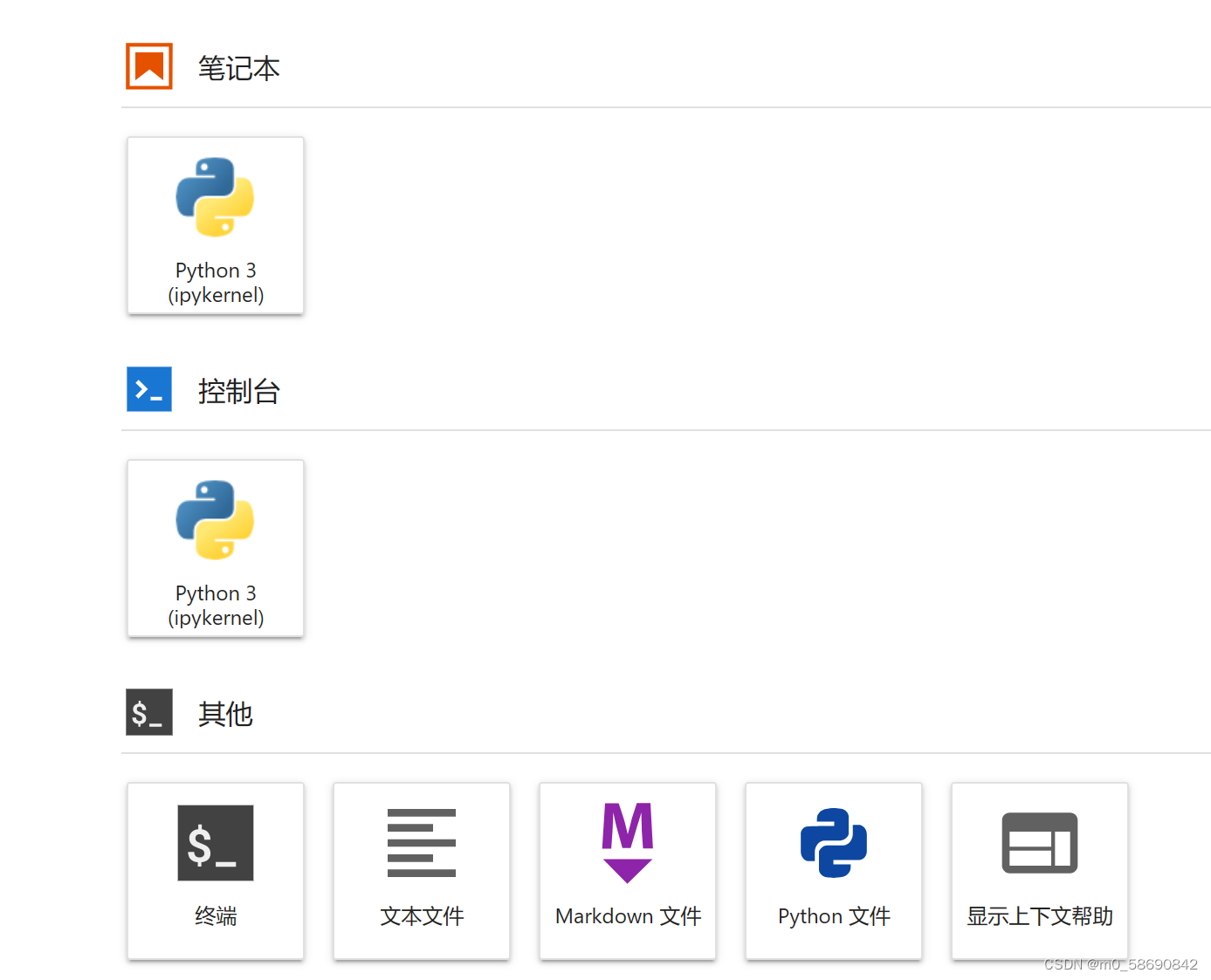
Task: Click the blue console section icon
Action: 149,389
